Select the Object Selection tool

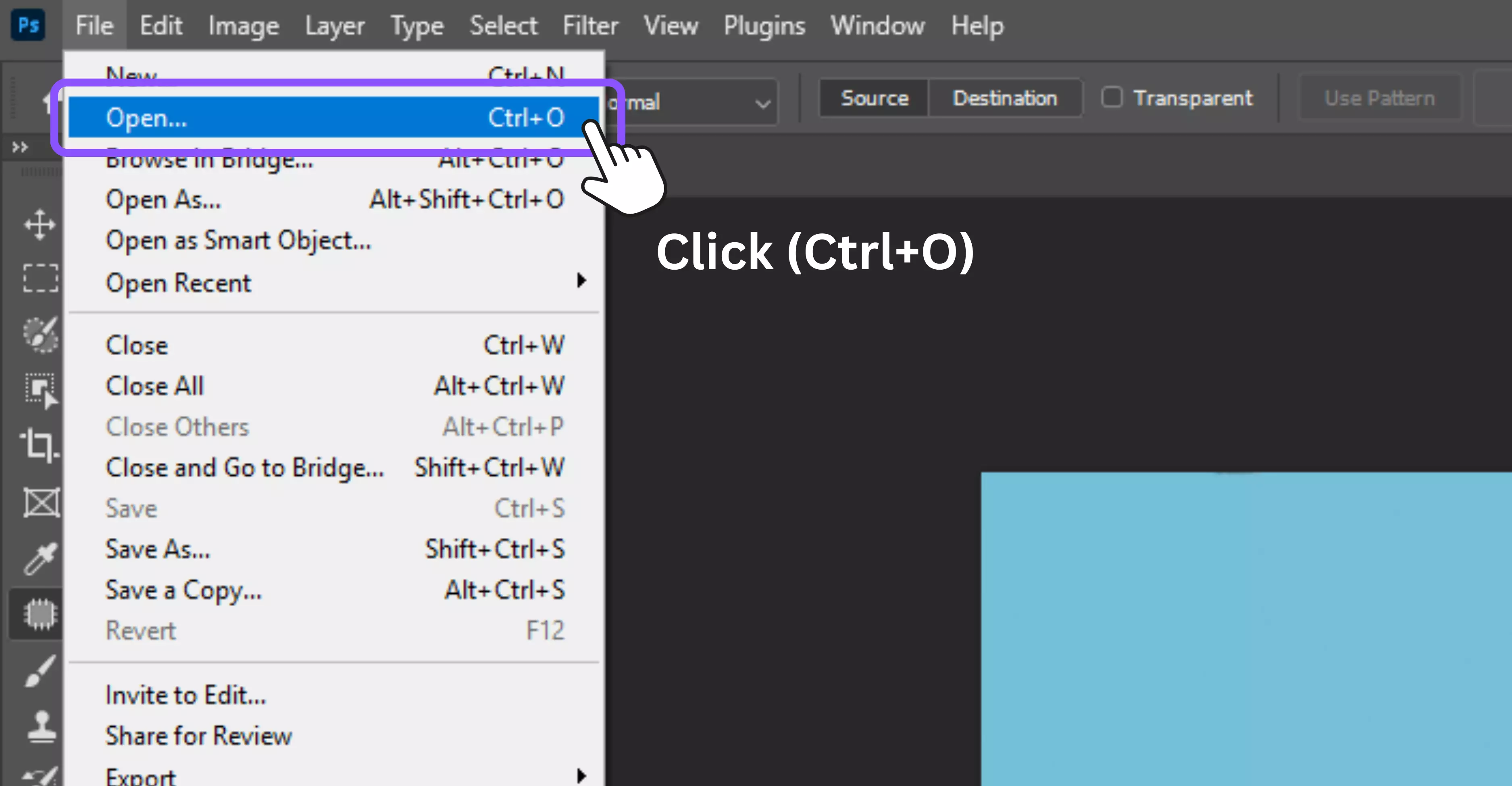coord(41,389)
